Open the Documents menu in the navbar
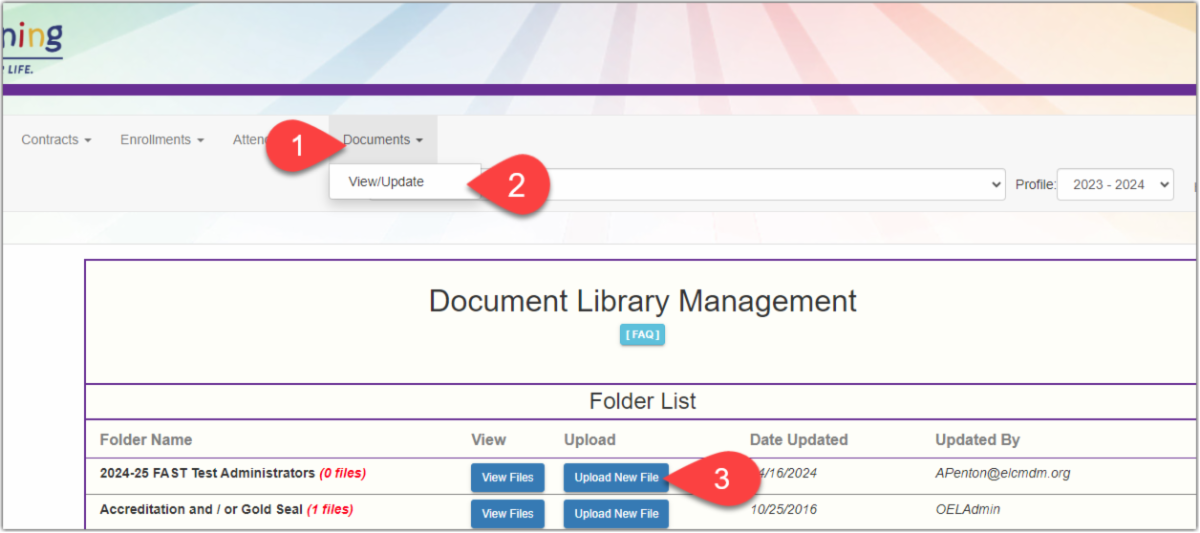This screenshot has width=1200, height=533. click(x=382, y=140)
